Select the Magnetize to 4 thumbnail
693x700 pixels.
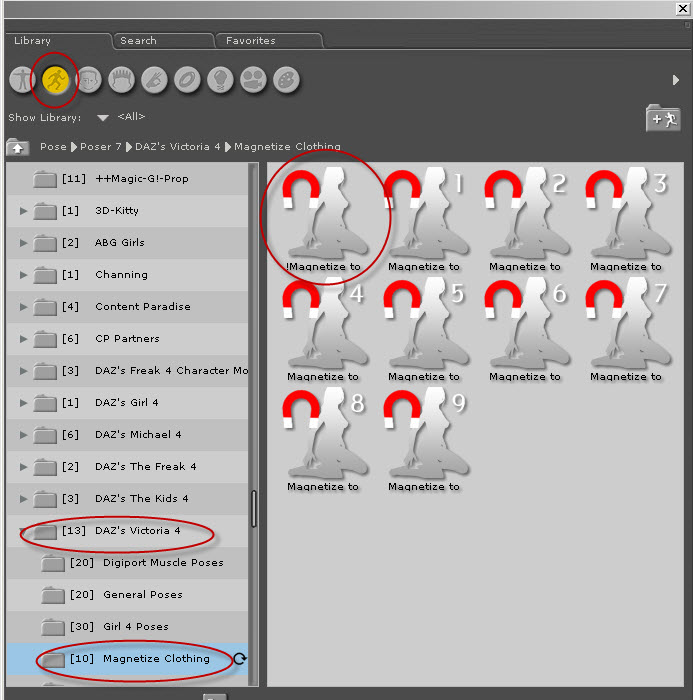(324, 329)
